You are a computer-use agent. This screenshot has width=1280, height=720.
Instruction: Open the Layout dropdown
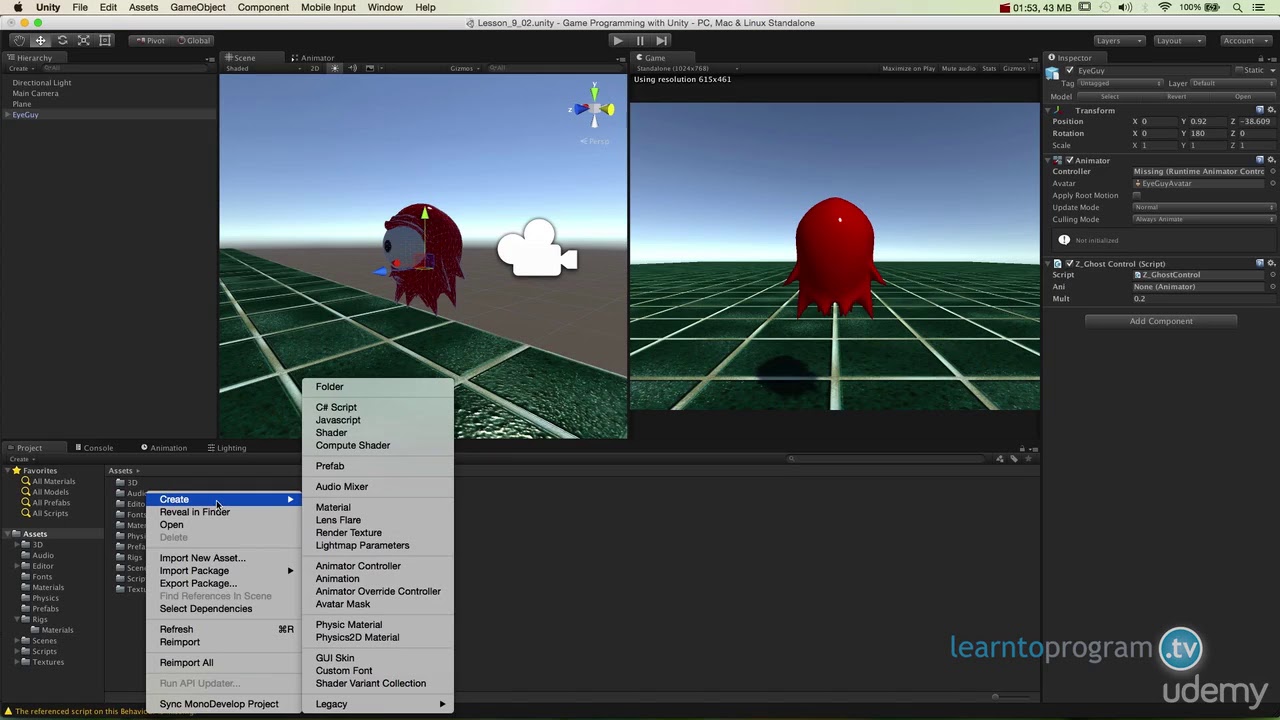(1178, 40)
